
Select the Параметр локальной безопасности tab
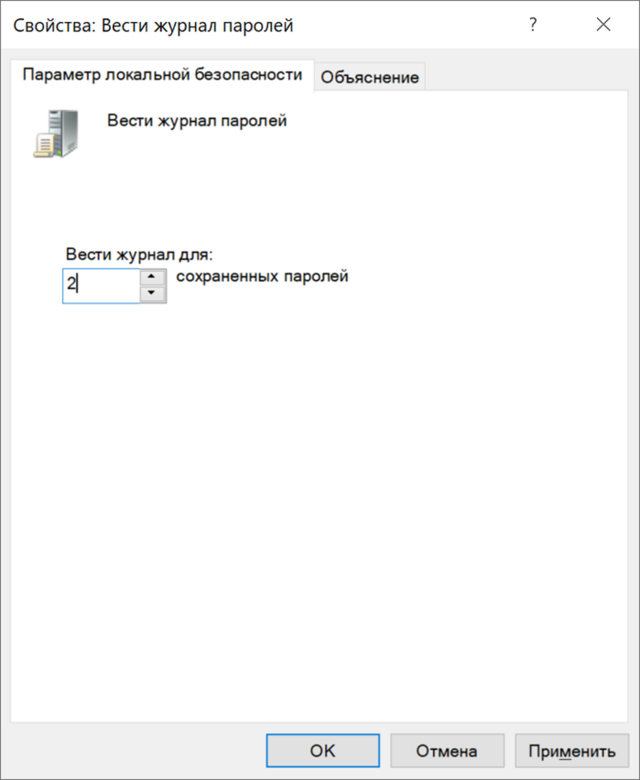coord(162,75)
